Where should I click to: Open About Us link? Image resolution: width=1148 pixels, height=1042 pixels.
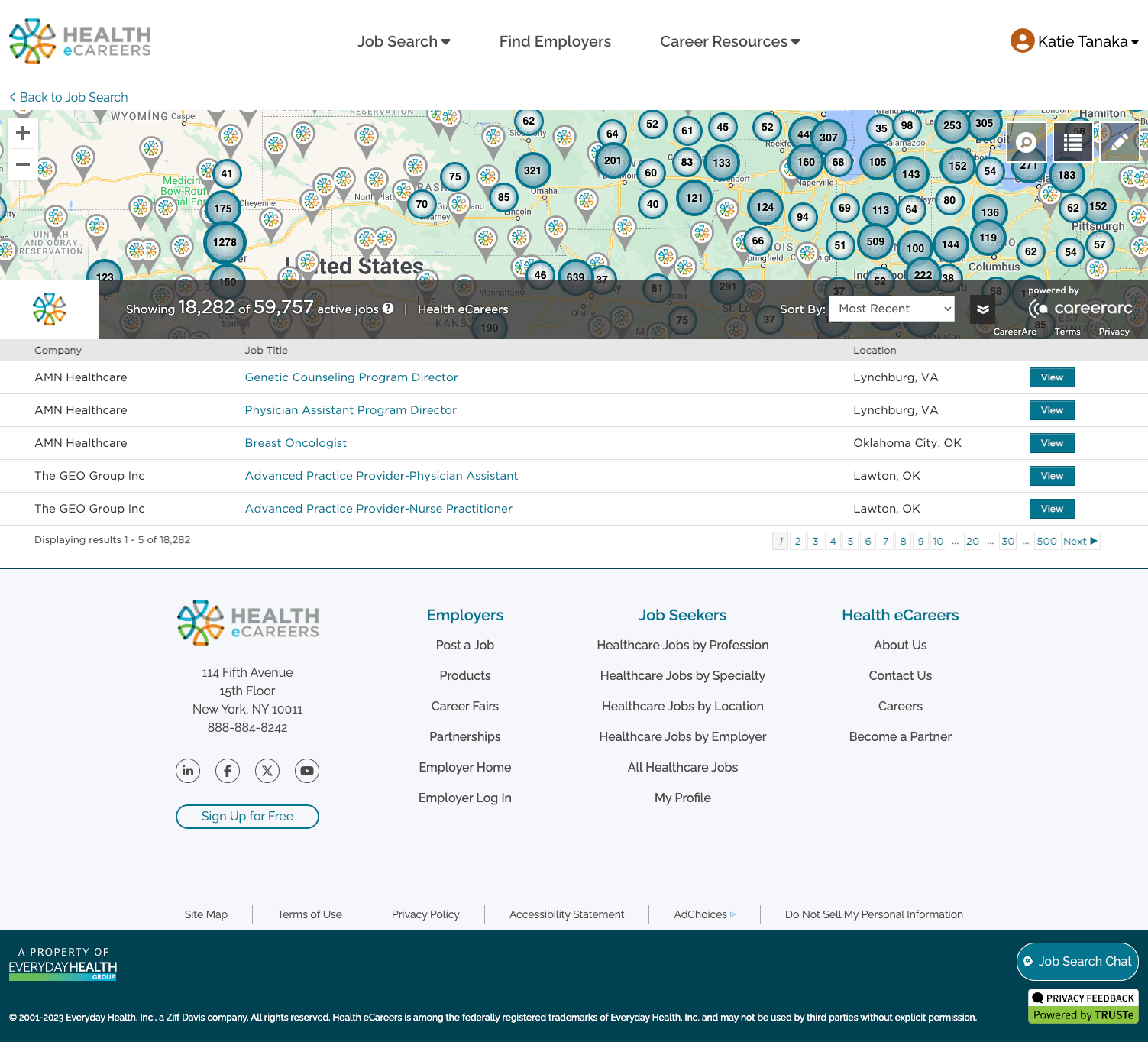(x=901, y=646)
